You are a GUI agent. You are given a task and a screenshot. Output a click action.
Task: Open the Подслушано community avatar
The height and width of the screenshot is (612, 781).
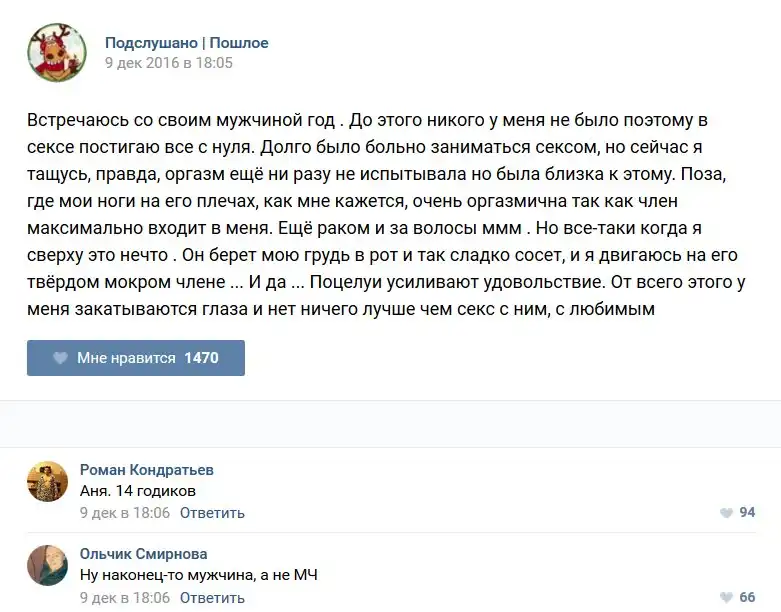(56, 52)
